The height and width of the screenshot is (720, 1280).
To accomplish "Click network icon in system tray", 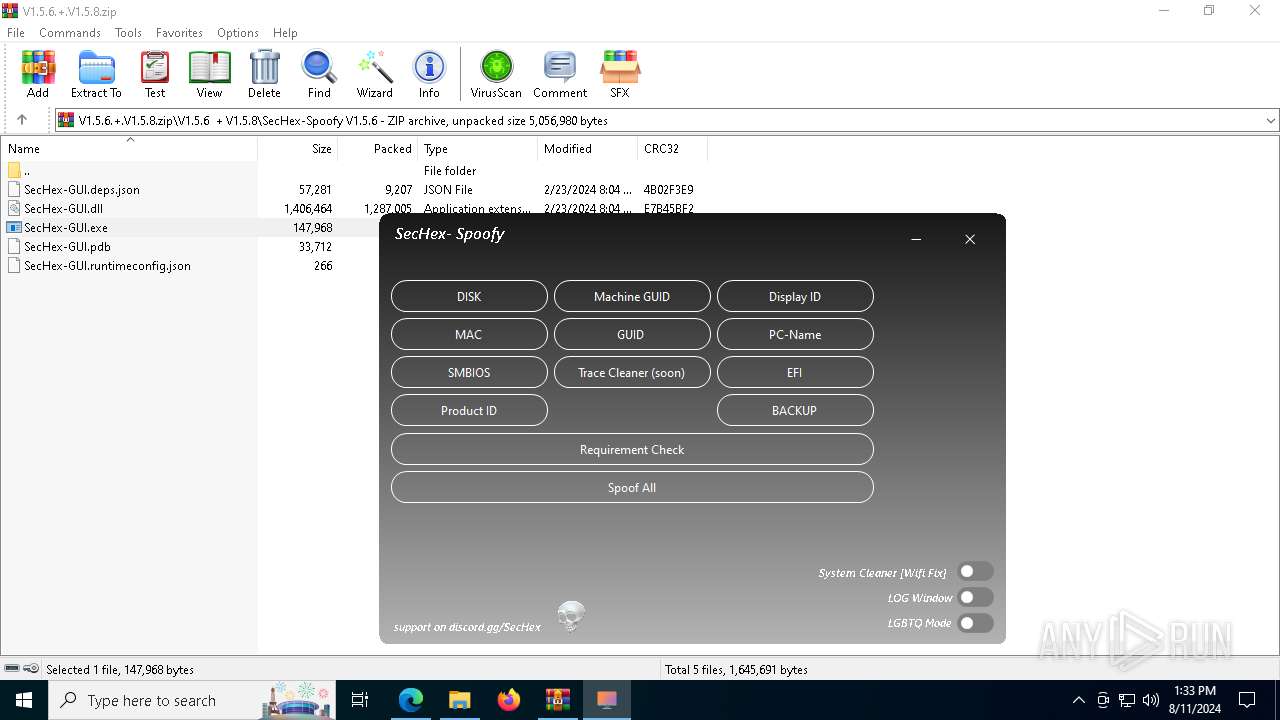I will (1127, 700).
